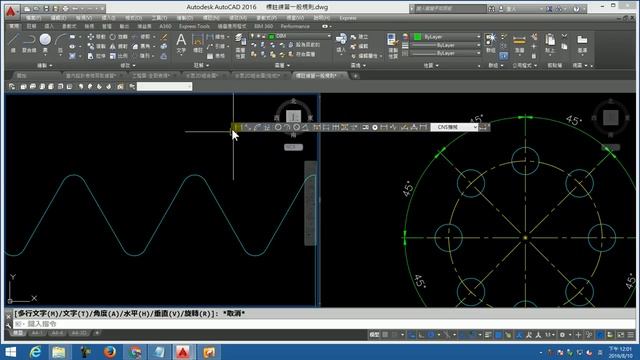This screenshot has width=640, height=360.
Task: Click the Paste (貼上) clipboard icon
Action: tap(550, 43)
